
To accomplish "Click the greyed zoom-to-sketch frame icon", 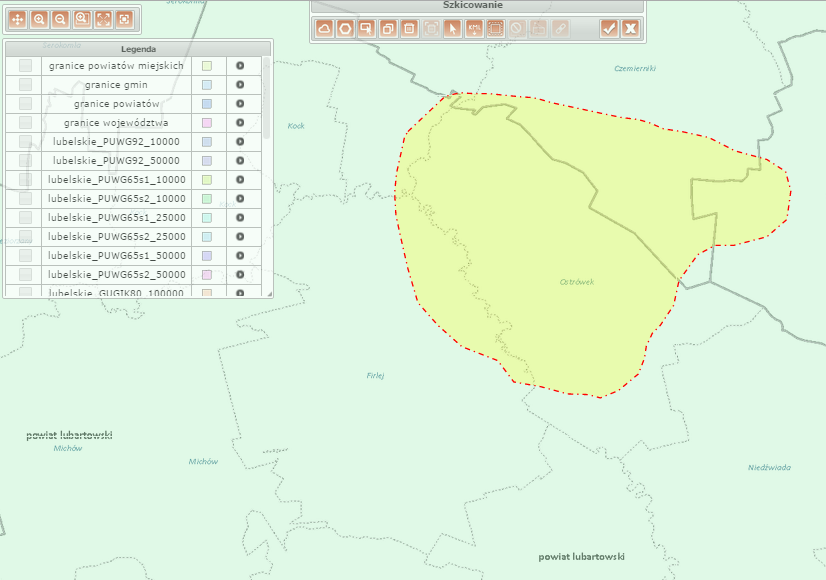I will click(431, 28).
